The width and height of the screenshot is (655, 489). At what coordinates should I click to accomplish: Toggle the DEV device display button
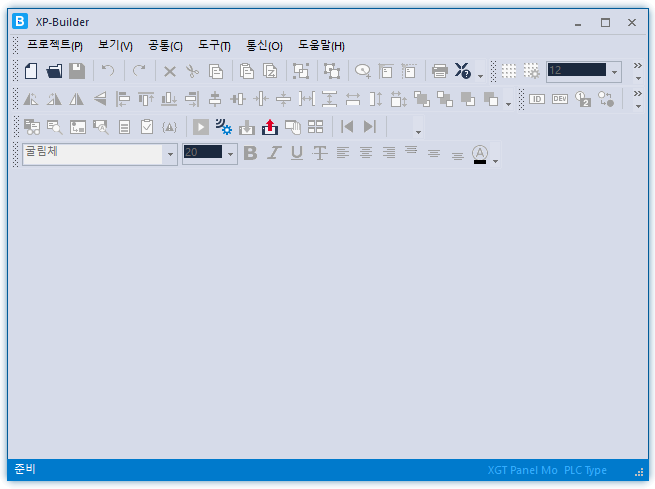click(560, 99)
